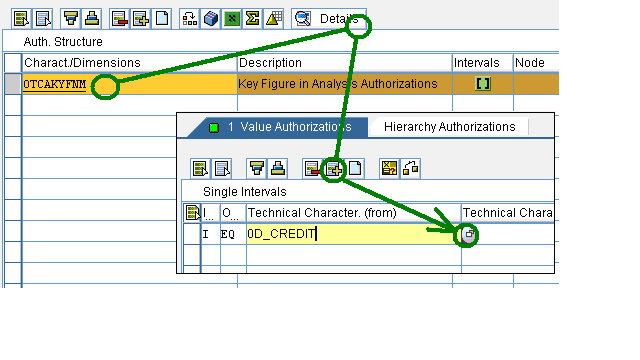The image size is (640, 360).
Task: Click stacked pyramid sort icon in Single Intervals toolbar
Action: click(x=278, y=168)
